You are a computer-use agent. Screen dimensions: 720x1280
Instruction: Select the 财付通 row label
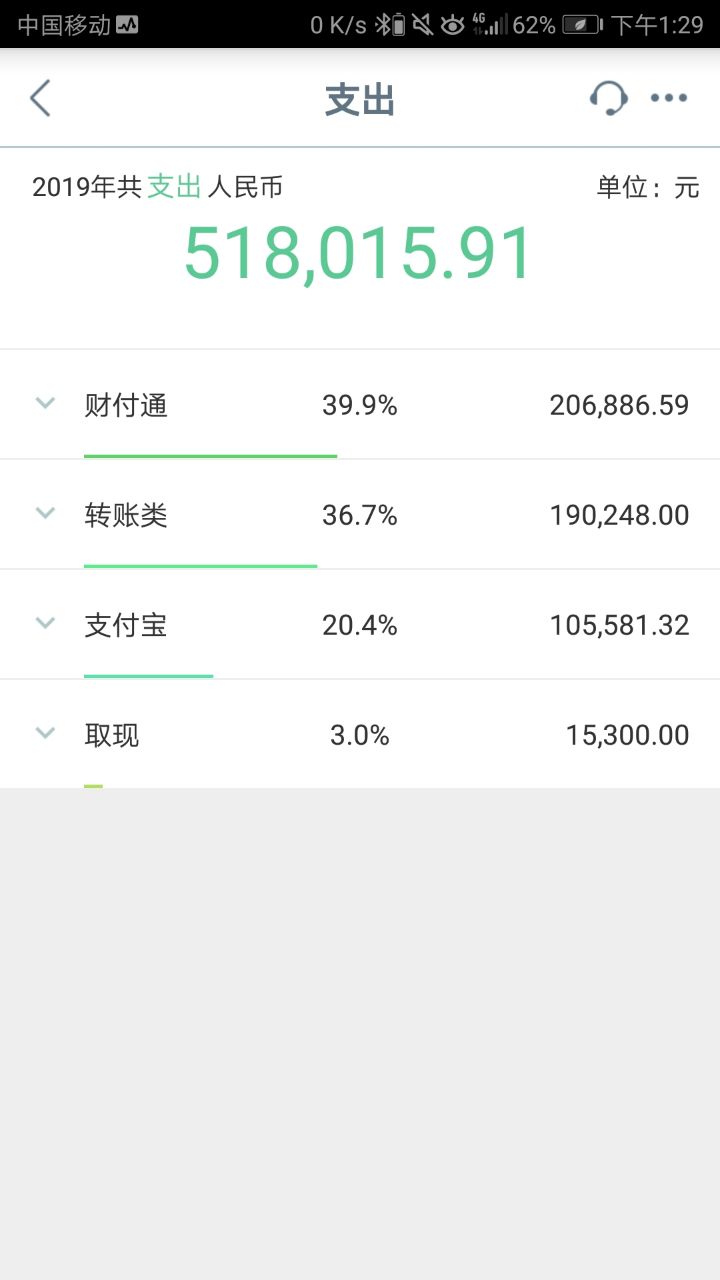[x=126, y=405]
